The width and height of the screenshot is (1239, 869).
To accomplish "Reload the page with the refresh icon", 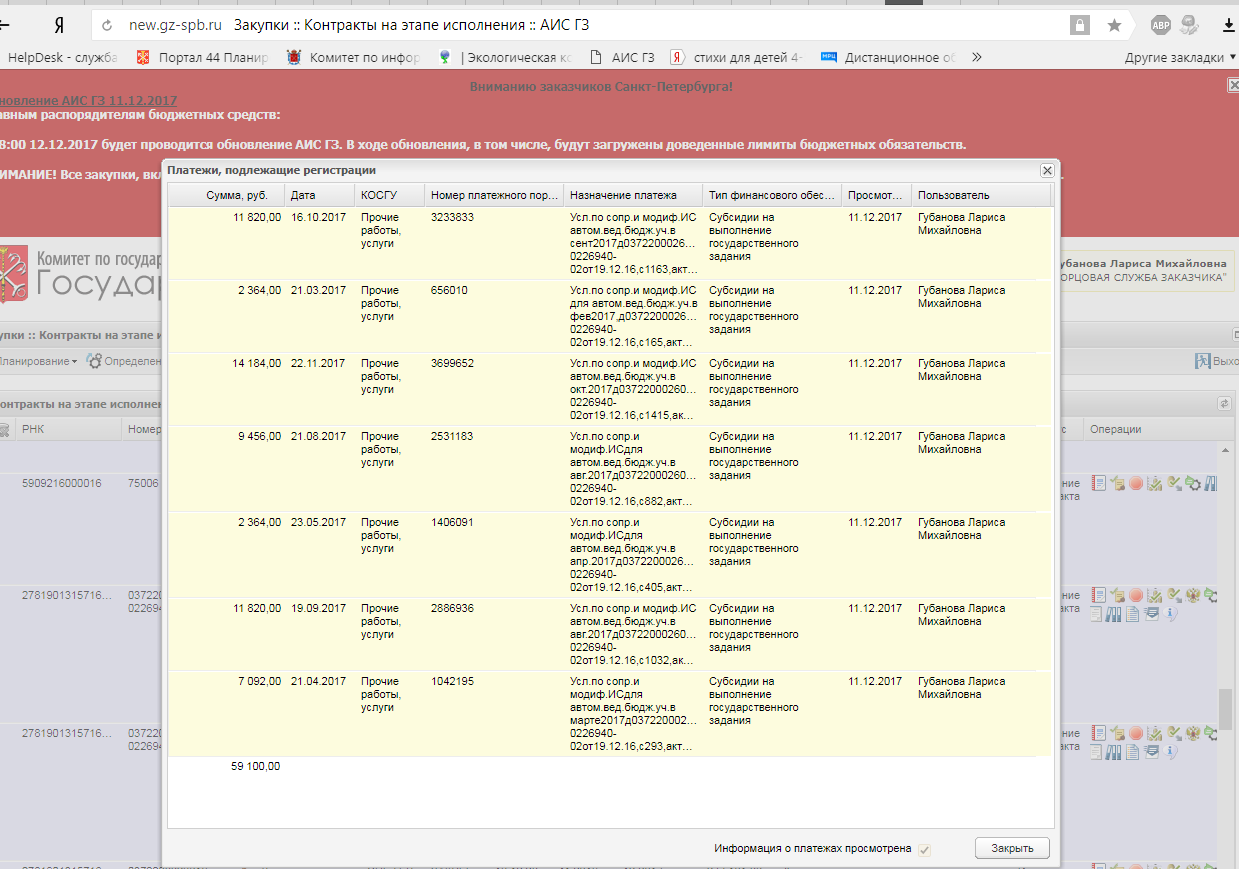I will coord(107,25).
